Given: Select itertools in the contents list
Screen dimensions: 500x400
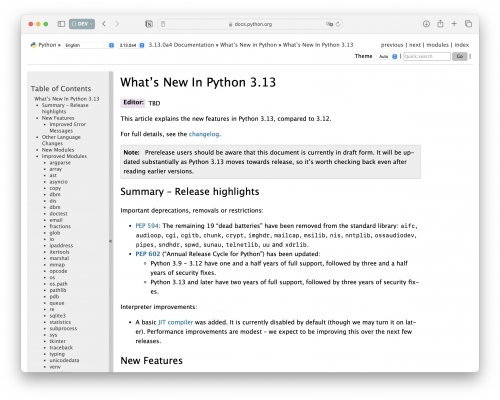Looking at the screenshot, I should pyautogui.click(x=59, y=252).
